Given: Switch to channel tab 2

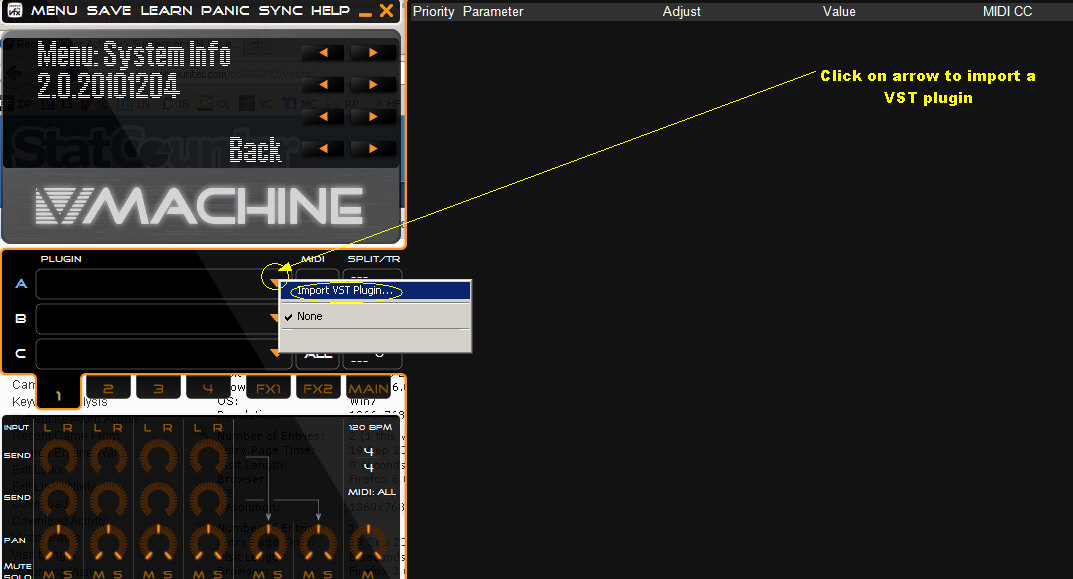Looking at the screenshot, I should tap(108, 388).
